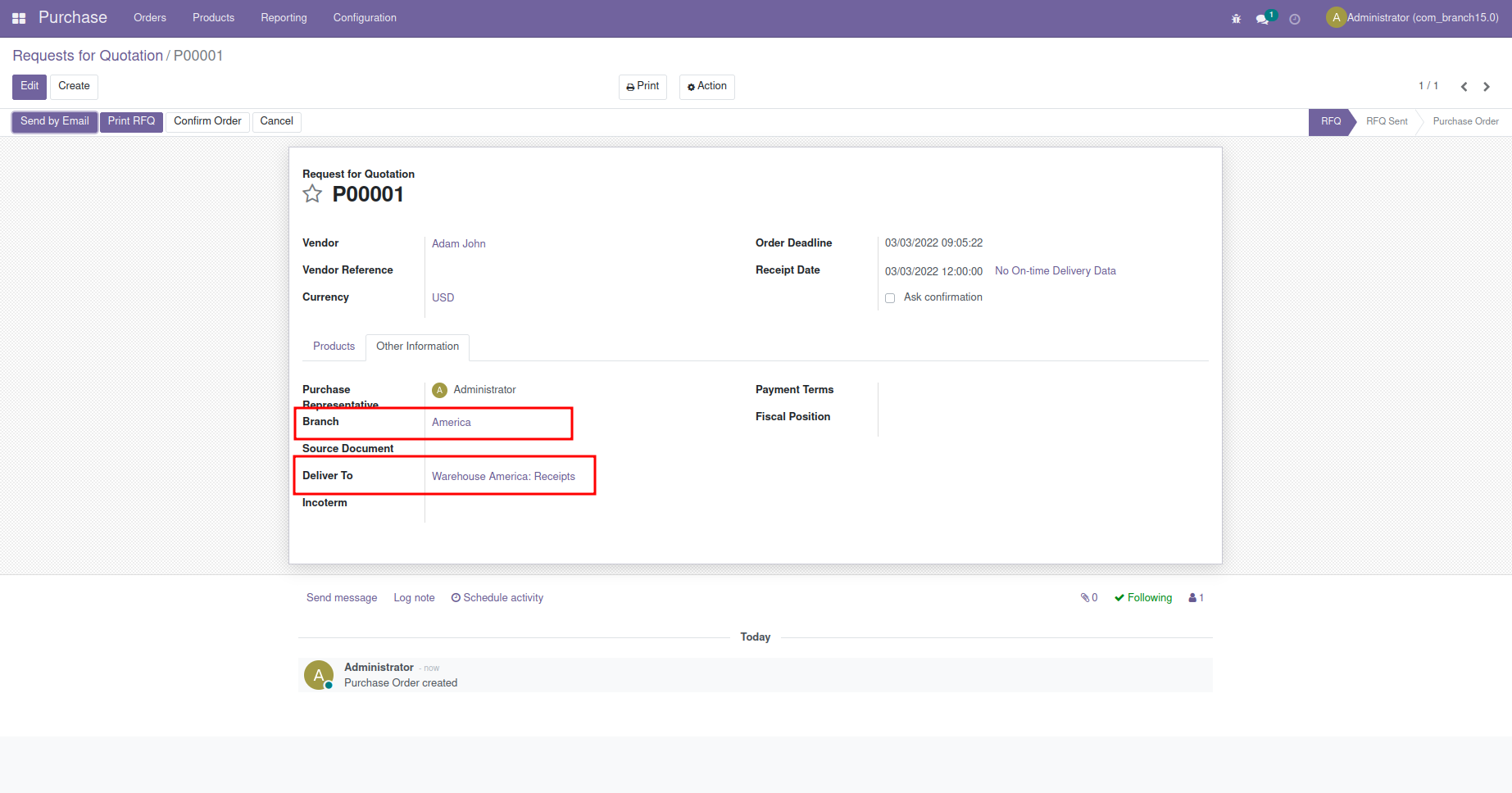Click Administrator avatar in chatter message
Viewport: 1512px width, 793px height.
point(318,675)
